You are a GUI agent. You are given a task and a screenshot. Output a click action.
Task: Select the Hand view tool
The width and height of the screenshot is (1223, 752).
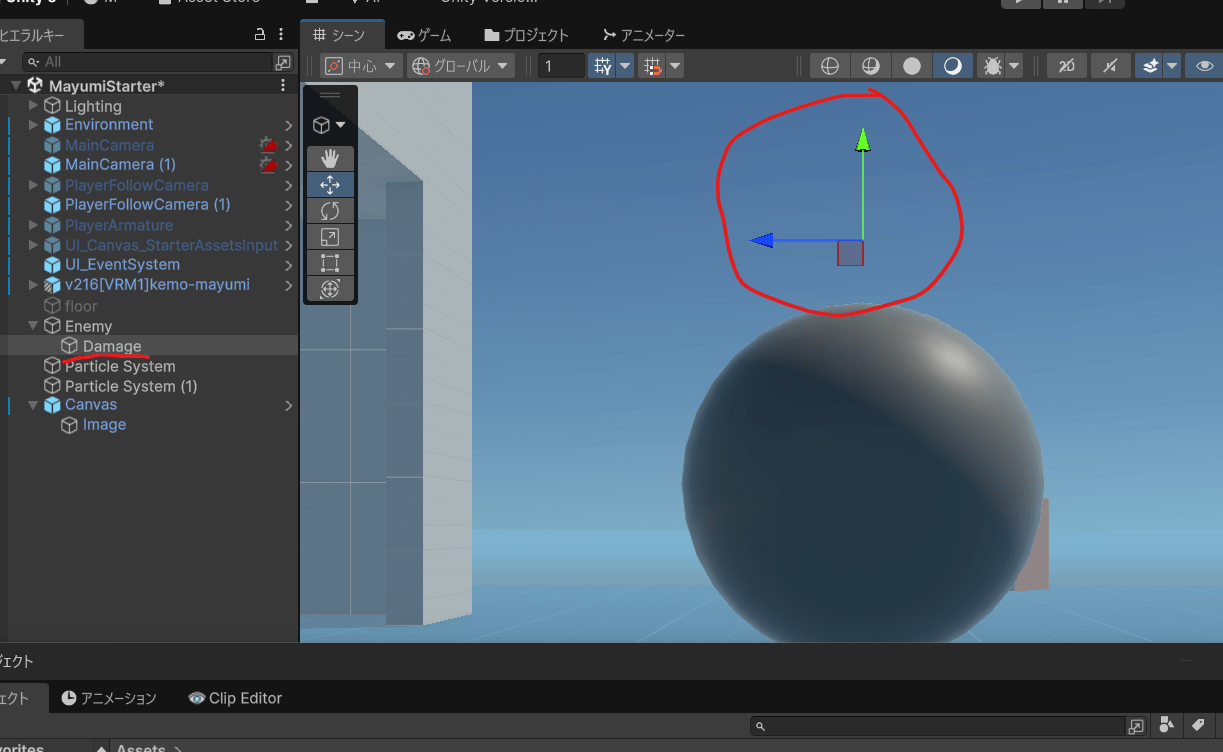tap(330, 159)
